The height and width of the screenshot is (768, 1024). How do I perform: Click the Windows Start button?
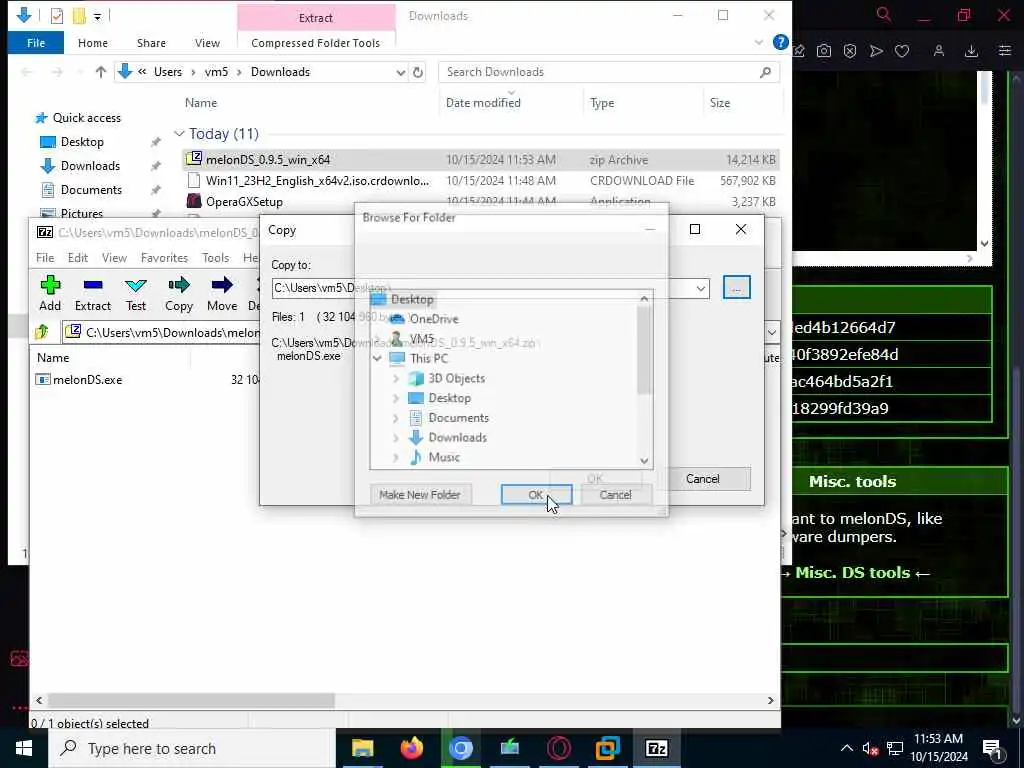click(24, 748)
